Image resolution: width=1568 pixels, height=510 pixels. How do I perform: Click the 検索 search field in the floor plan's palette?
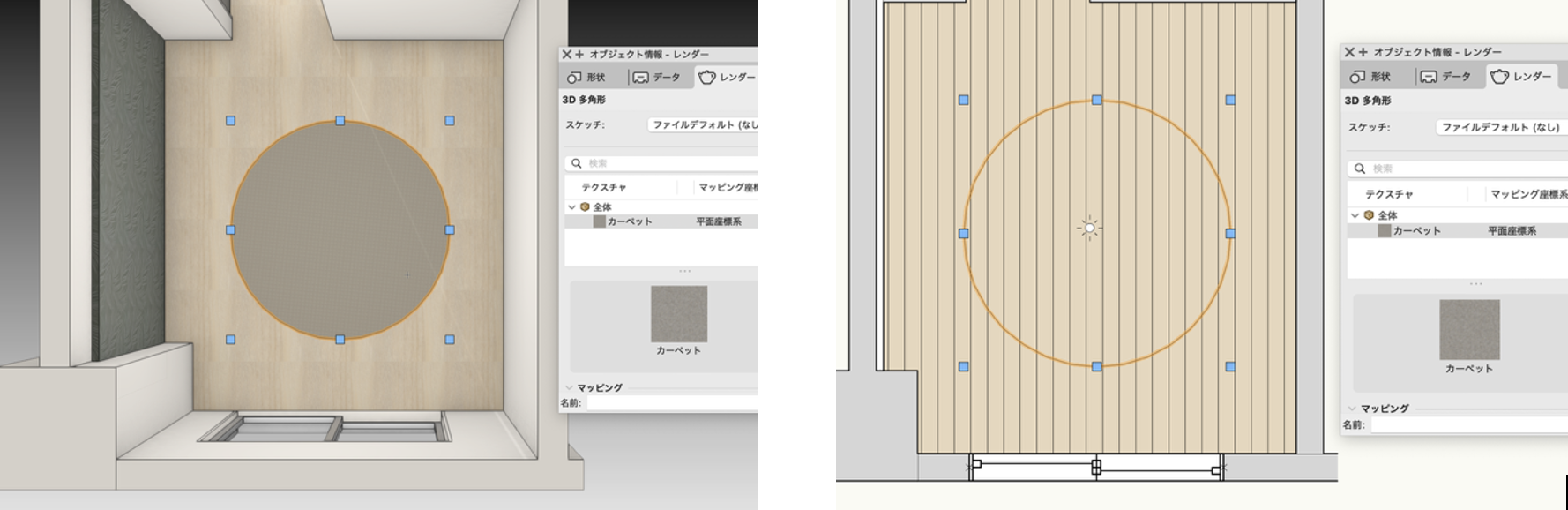(x=1464, y=169)
